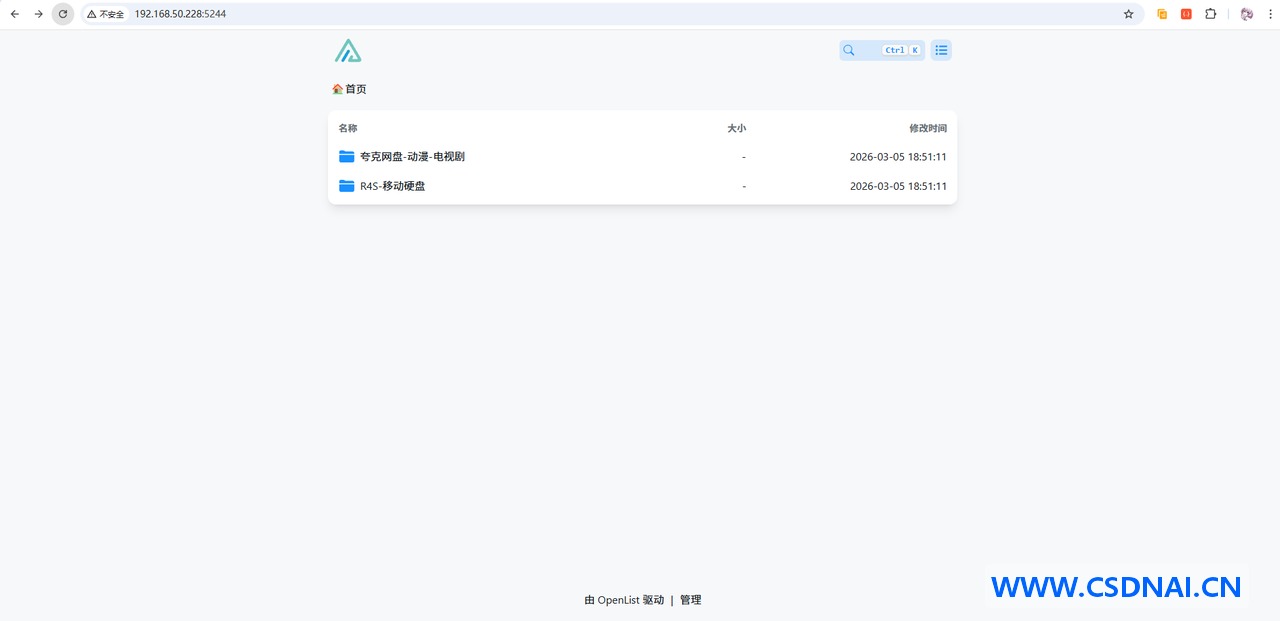Sort by 修改时间 column header
This screenshot has width=1280, height=621.
(x=928, y=128)
